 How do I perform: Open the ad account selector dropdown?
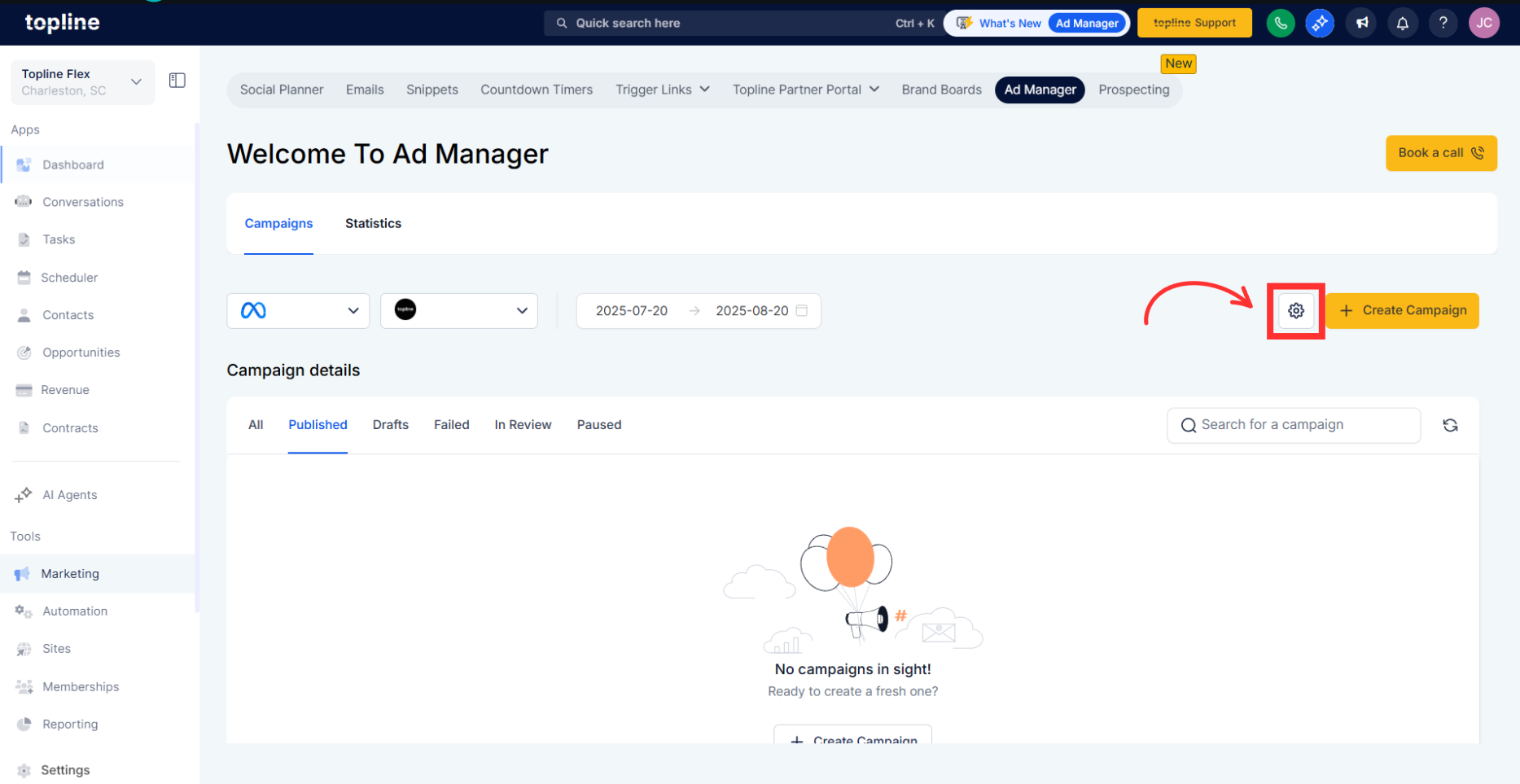[x=459, y=310]
